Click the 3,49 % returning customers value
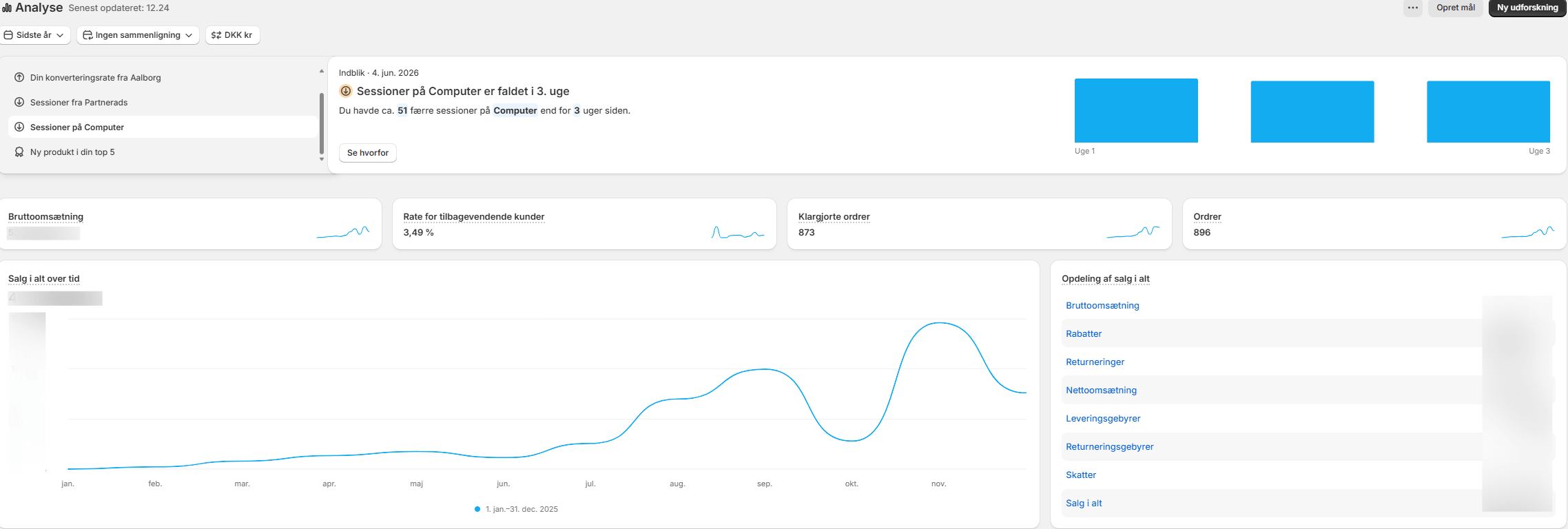The height and width of the screenshot is (529, 1568). point(418,233)
